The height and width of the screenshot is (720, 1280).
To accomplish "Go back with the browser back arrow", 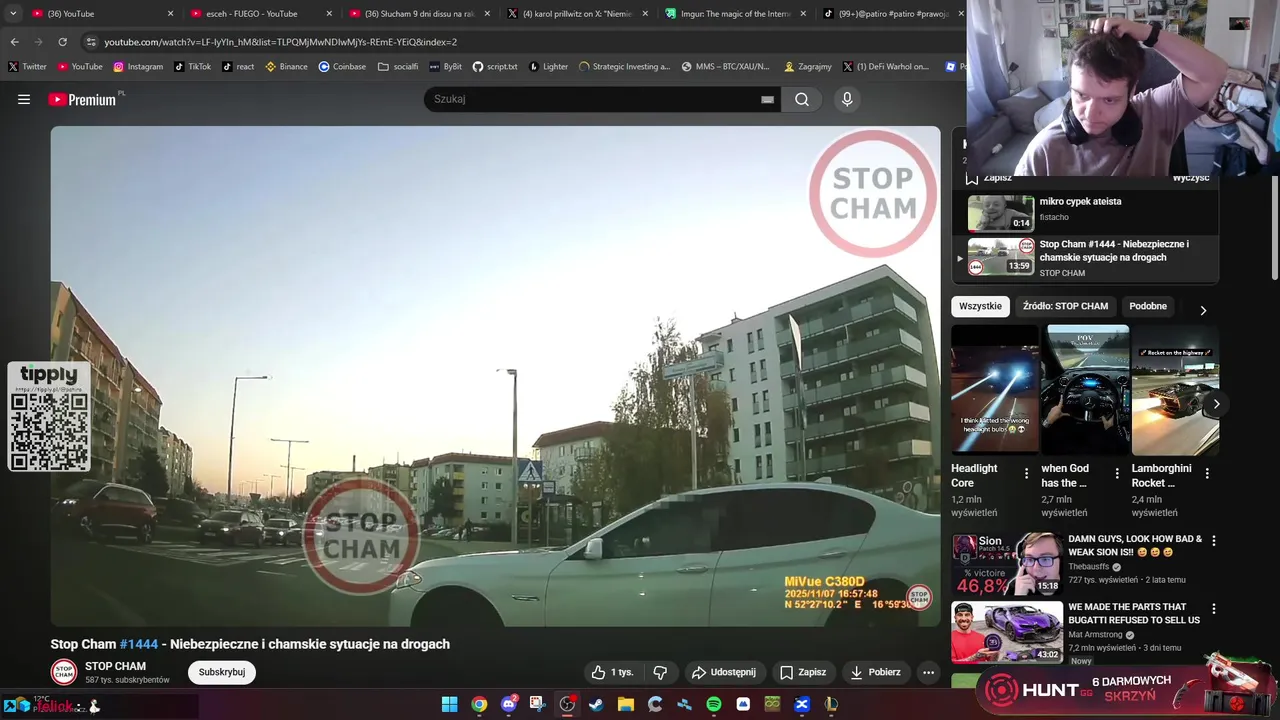I will [x=14, y=42].
